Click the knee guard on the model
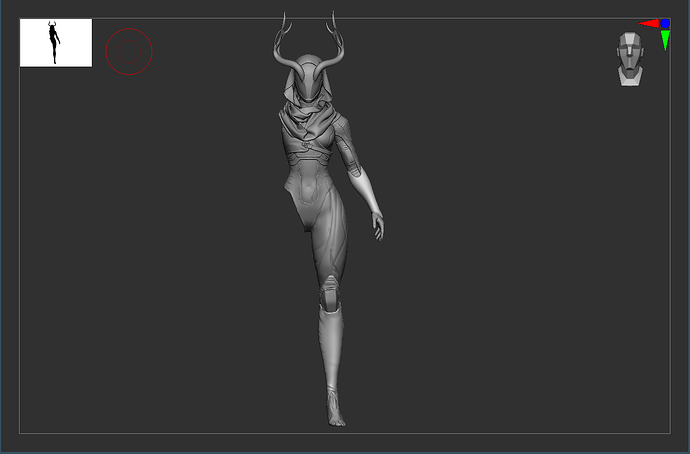The image size is (690, 454). [328, 296]
